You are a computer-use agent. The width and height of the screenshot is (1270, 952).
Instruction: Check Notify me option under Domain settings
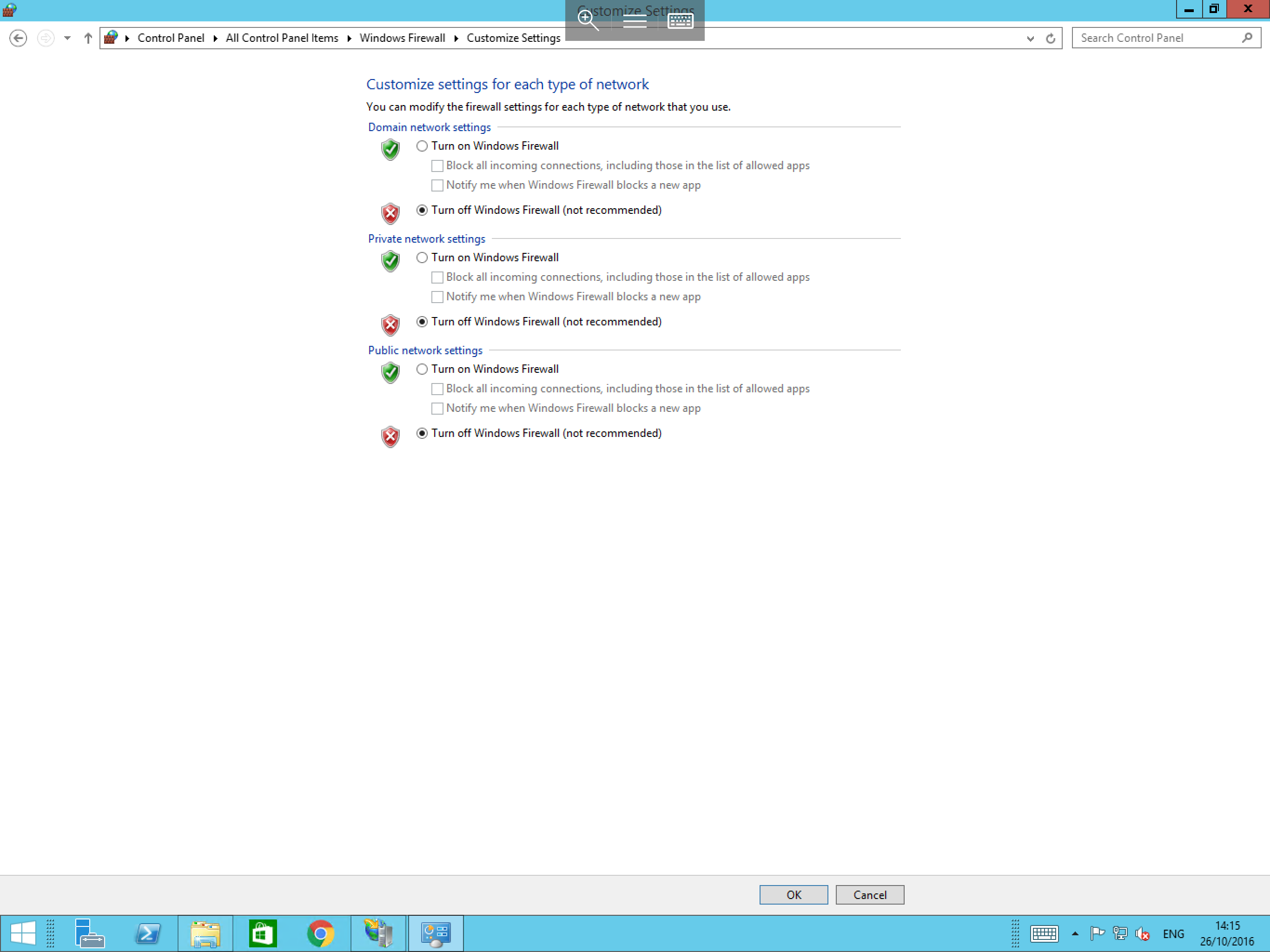437,185
